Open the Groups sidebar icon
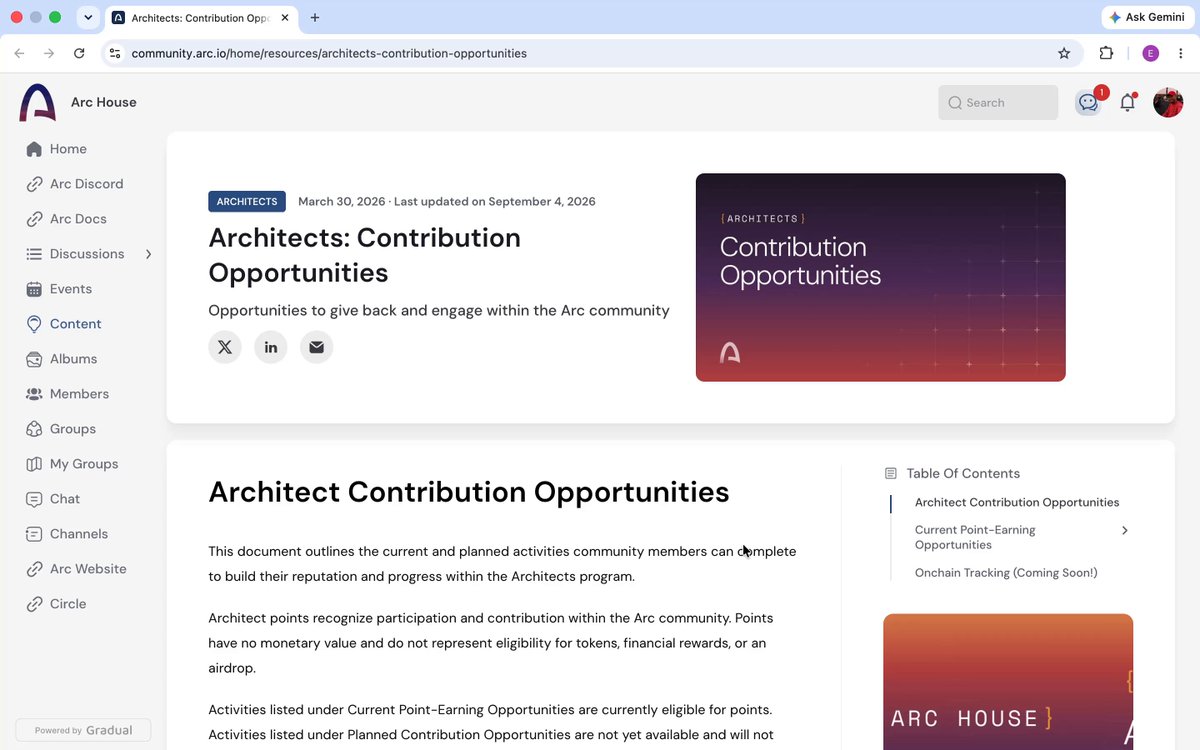Viewport: 1200px width, 750px height. pyautogui.click(x=34, y=429)
